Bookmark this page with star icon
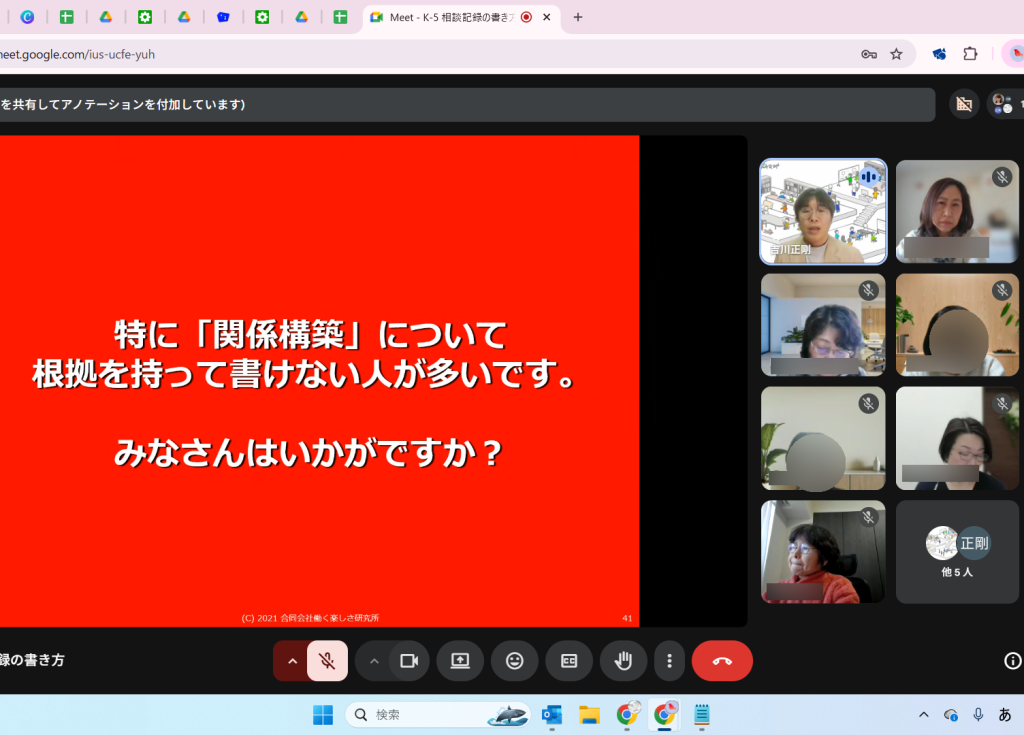1024x735 pixels. (896, 54)
